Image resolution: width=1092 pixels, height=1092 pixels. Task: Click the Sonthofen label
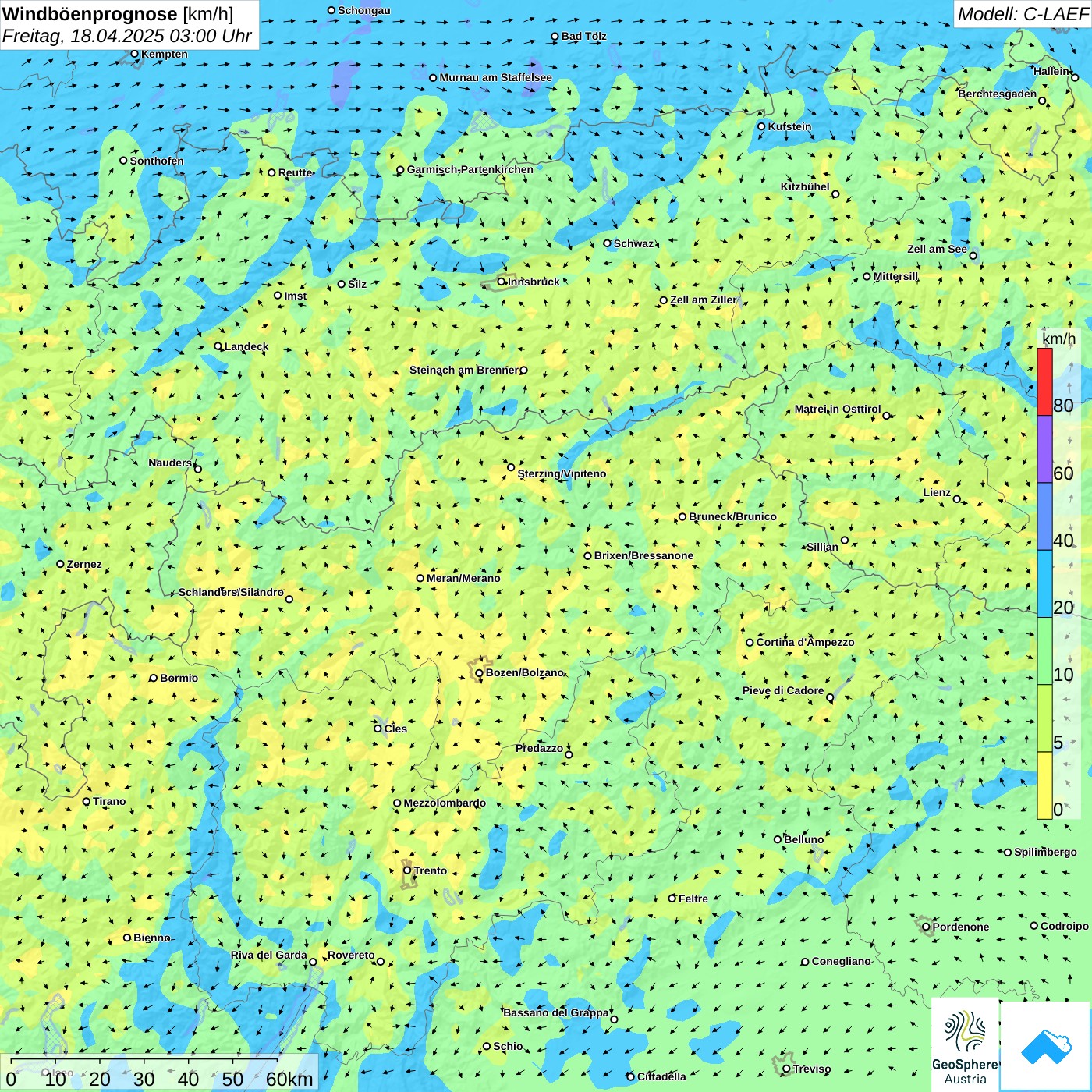tap(157, 161)
